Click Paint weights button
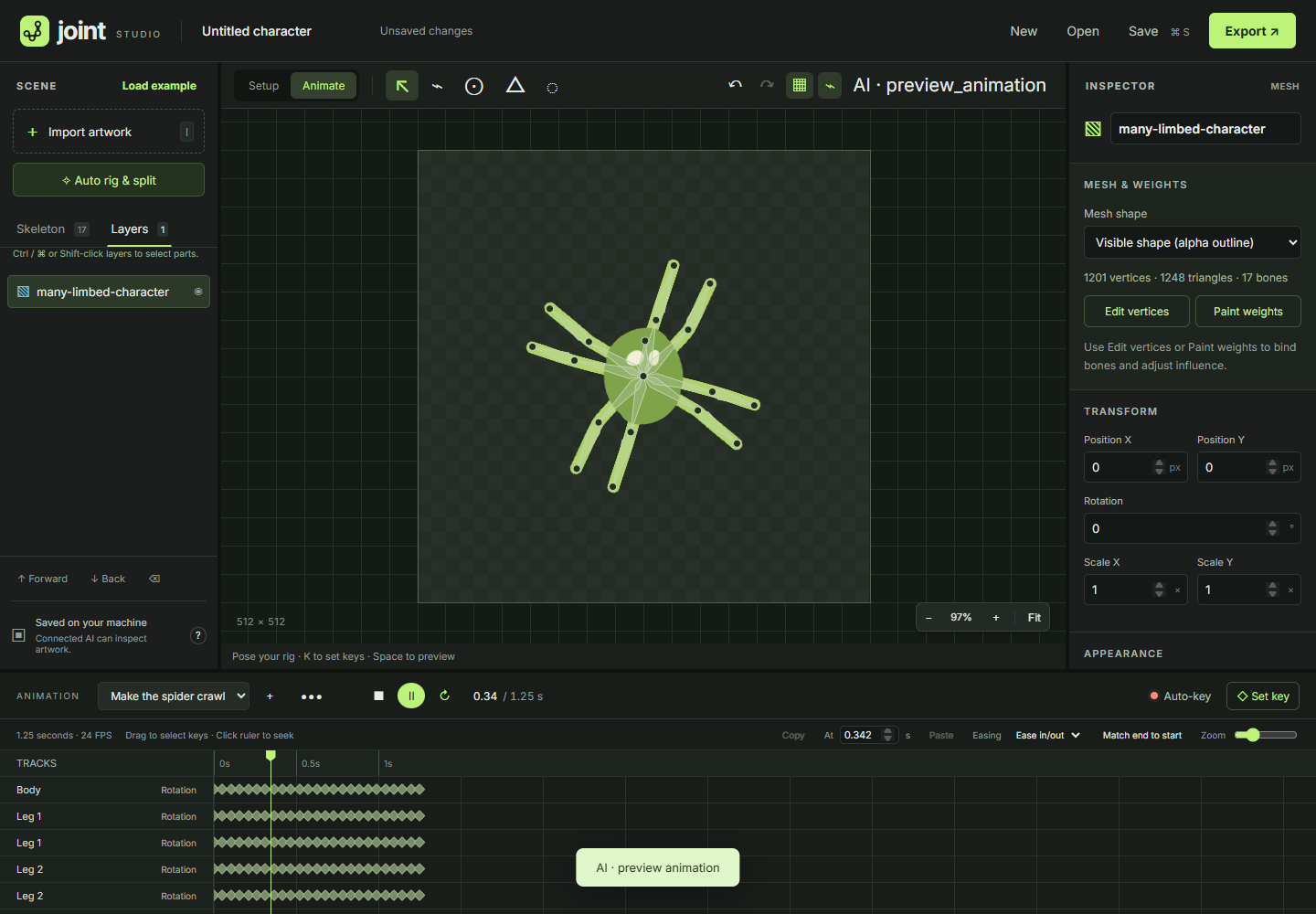 click(1248, 312)
